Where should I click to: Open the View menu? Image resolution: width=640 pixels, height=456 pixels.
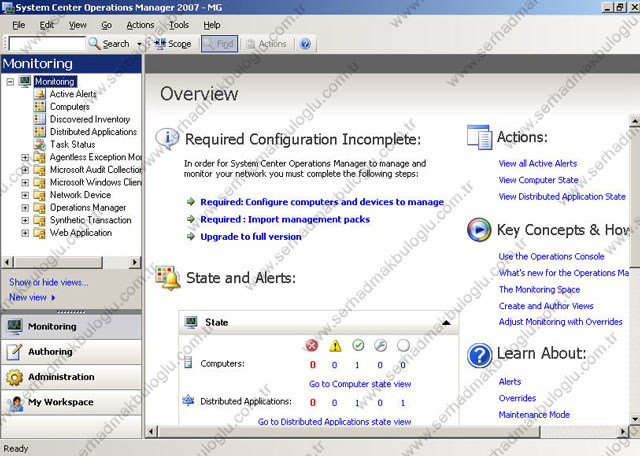(x=78, y=25)
